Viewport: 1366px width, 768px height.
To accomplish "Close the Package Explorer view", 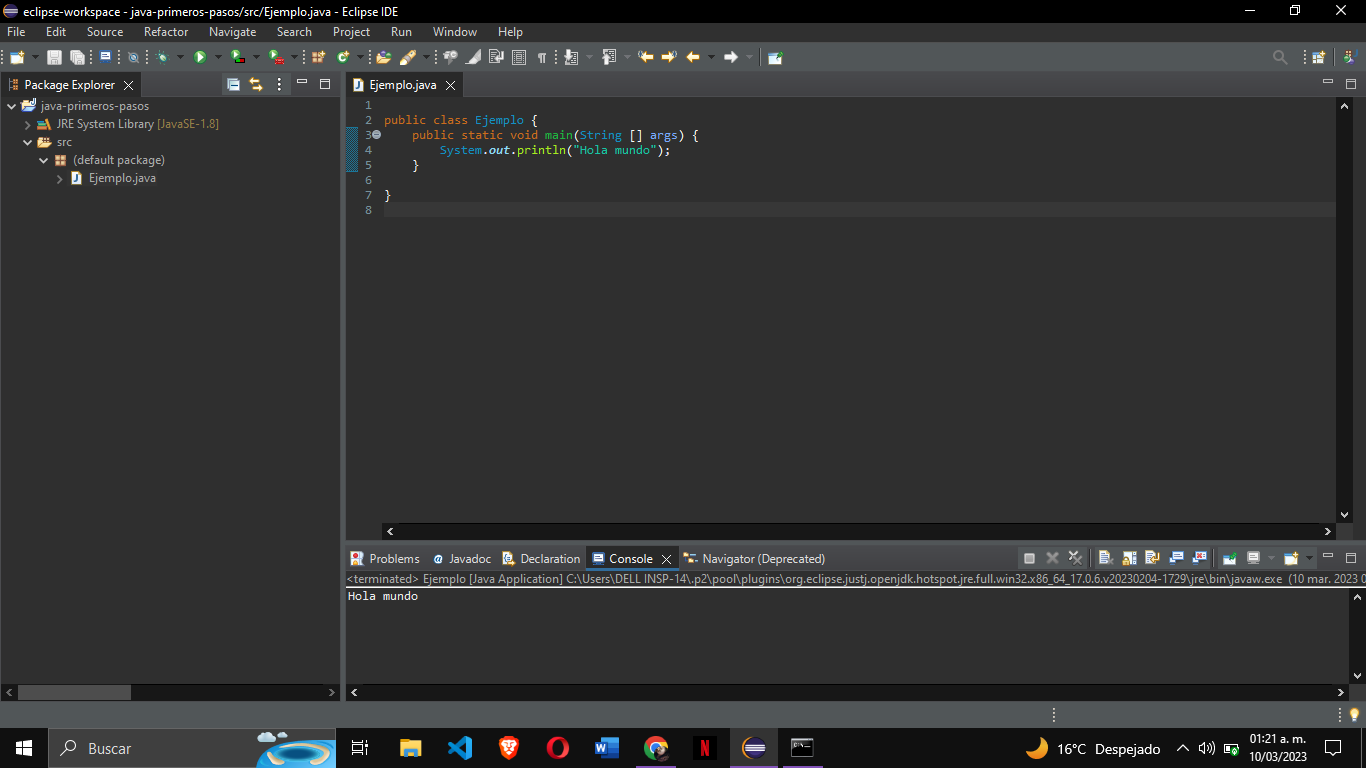I will tap(128, 85).
